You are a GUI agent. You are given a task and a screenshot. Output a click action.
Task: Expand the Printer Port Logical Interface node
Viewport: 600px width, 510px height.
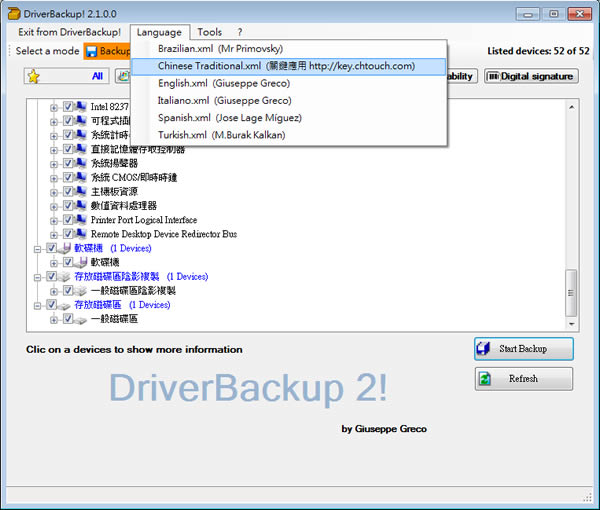[54, 221]
